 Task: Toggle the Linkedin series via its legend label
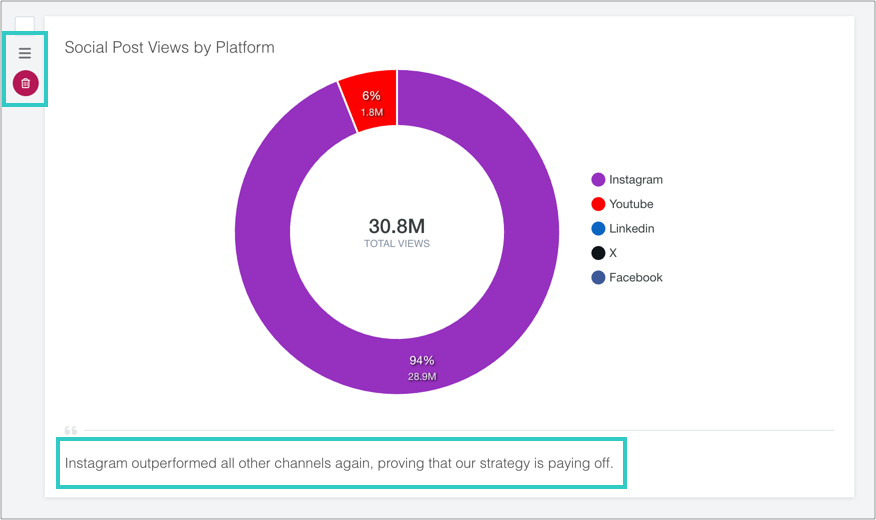(x=632, y=229)
